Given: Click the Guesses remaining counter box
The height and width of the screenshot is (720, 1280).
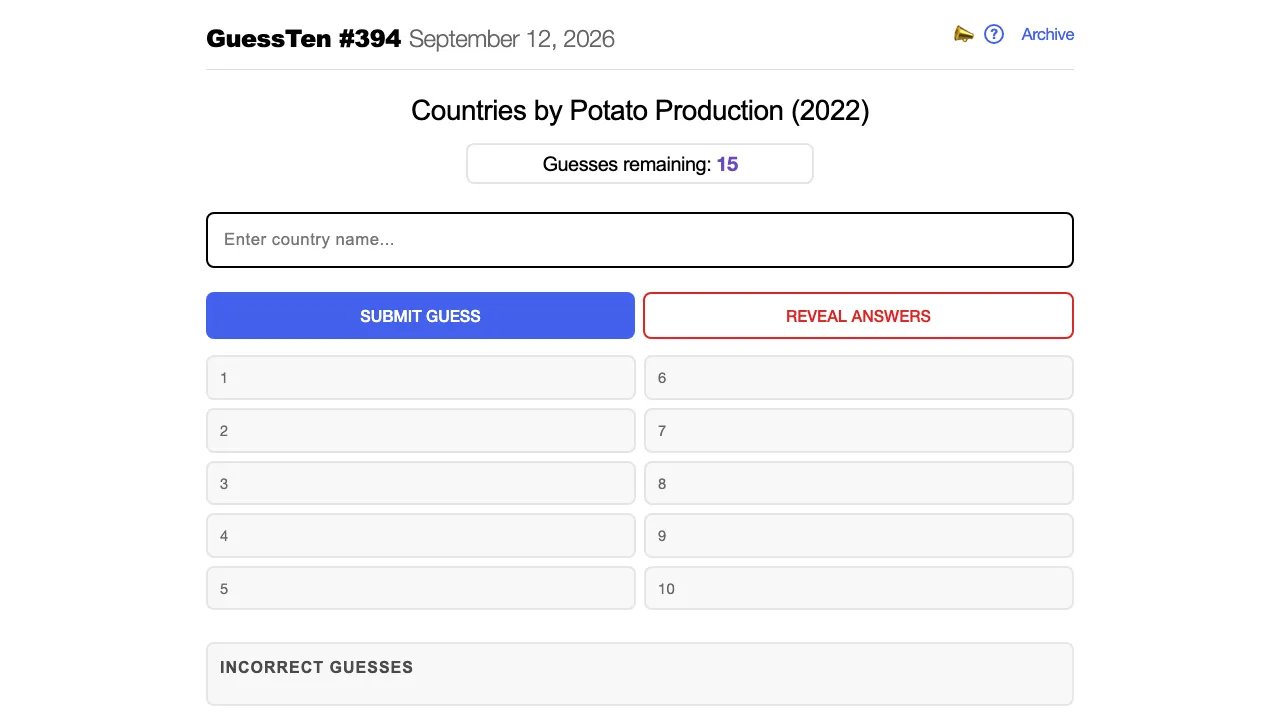Looking at the screenshot, I should (x=640, y=164).
